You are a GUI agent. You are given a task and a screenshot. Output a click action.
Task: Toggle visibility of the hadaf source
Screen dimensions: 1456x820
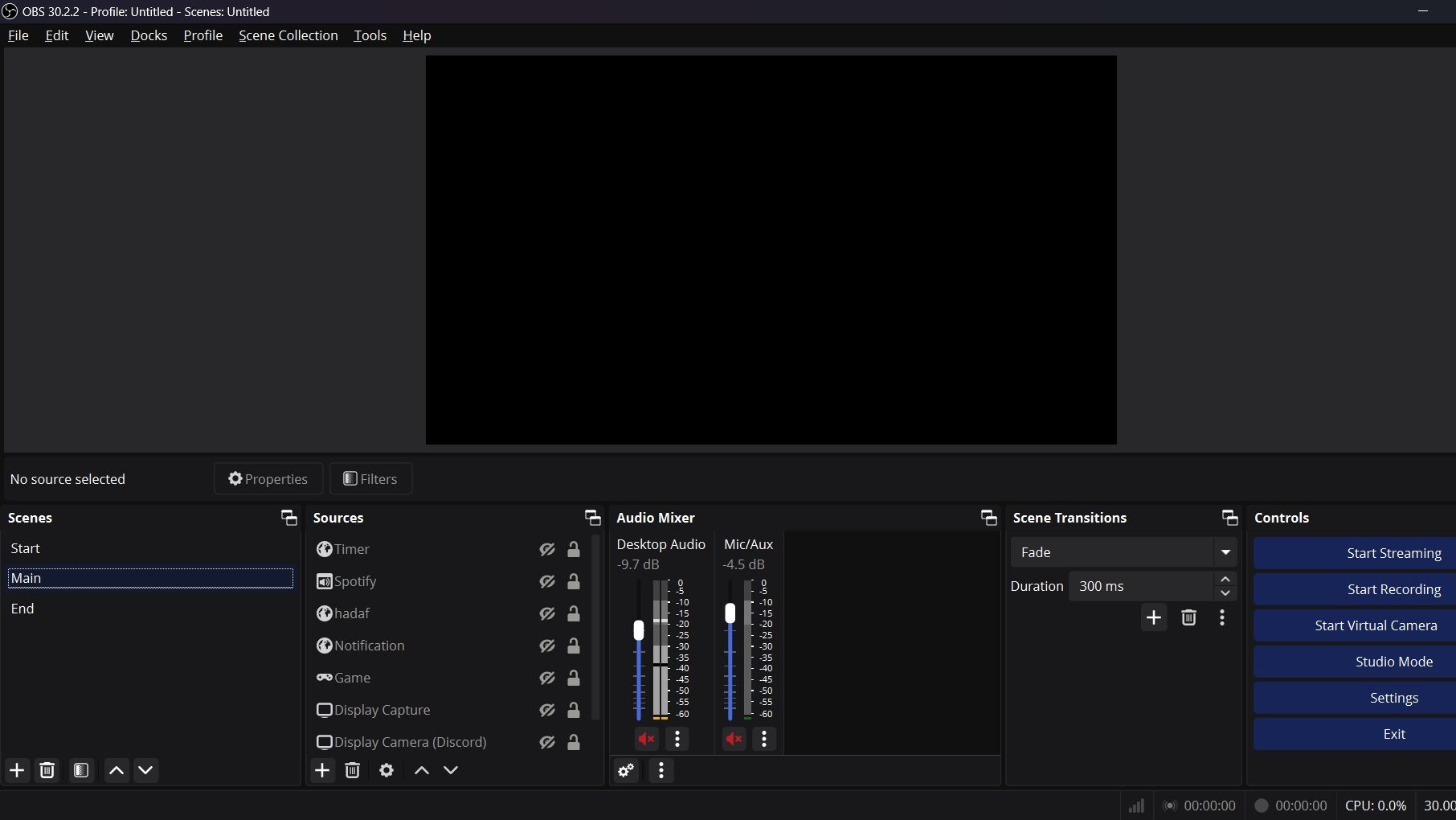pos(547,613)
